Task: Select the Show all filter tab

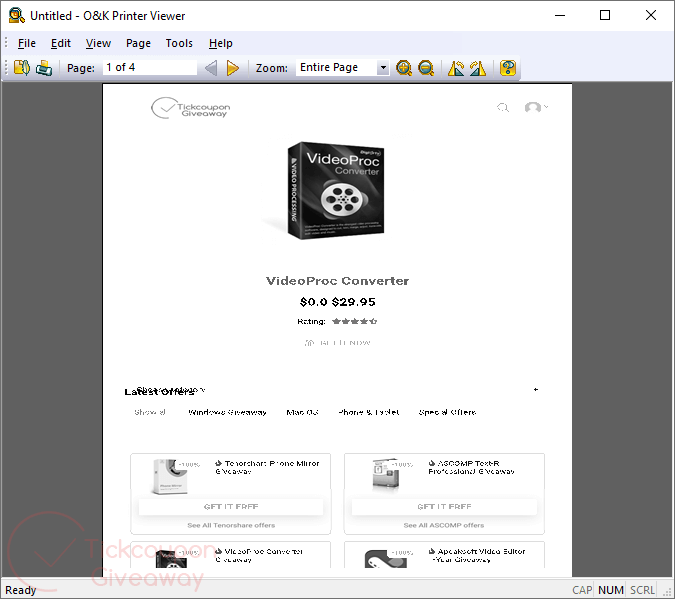Action: pos(149,412)
